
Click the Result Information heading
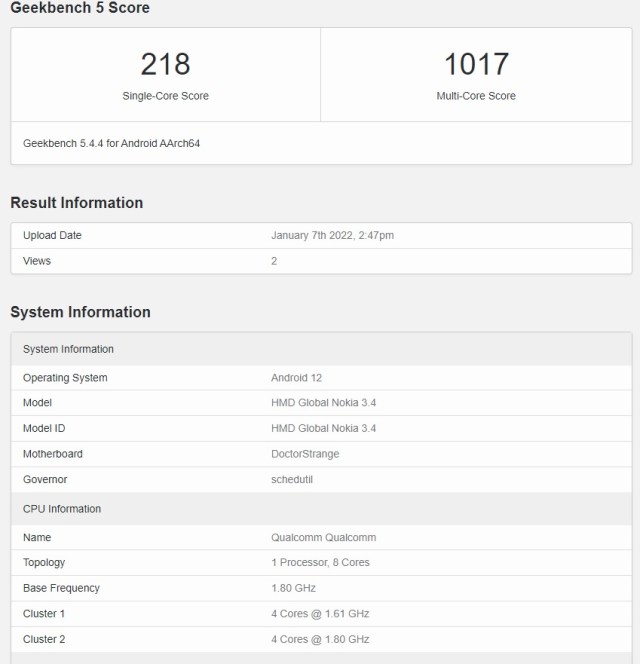coord(77,203)
